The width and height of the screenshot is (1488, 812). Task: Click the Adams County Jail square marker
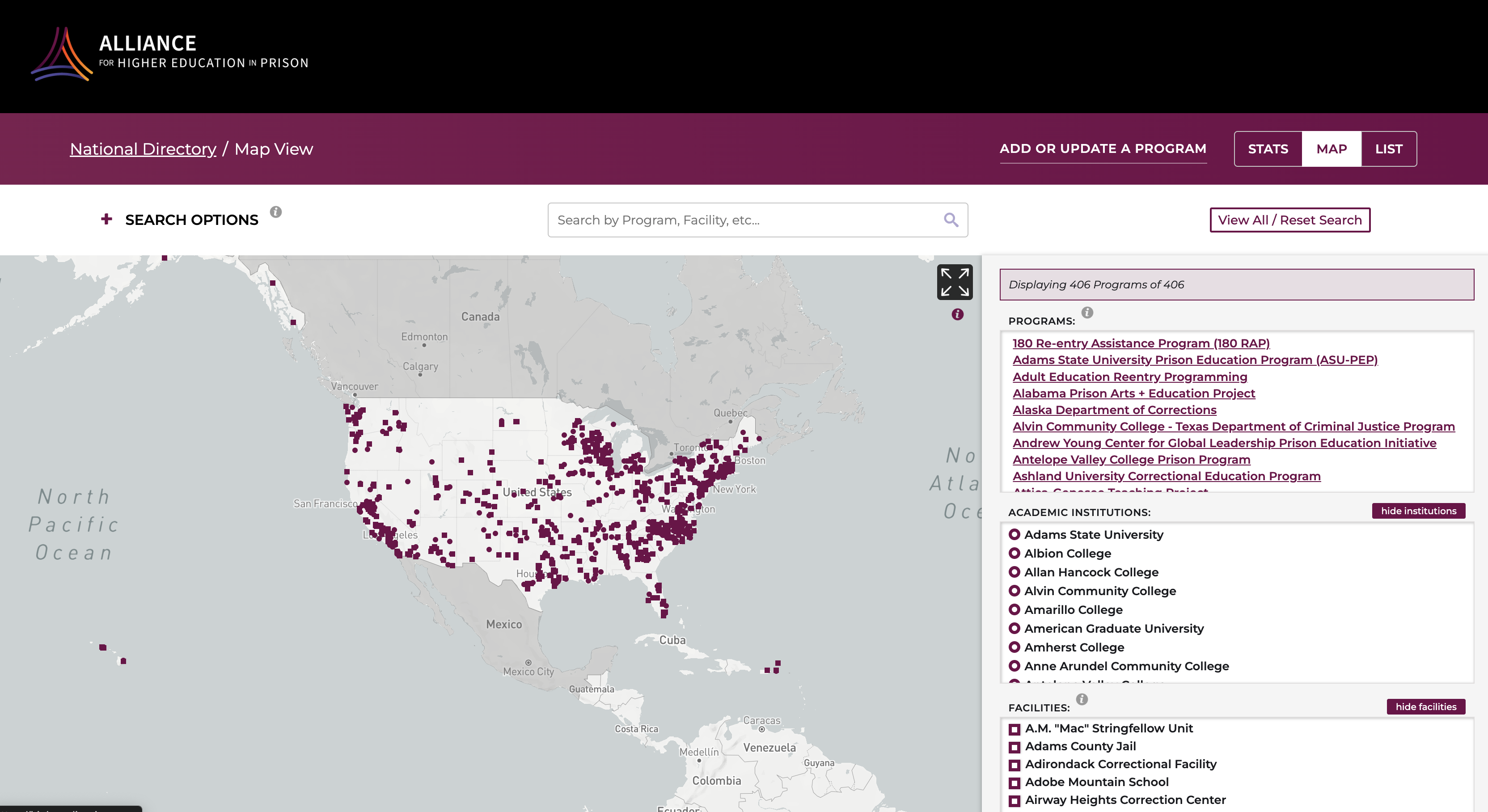[1015, 747]
